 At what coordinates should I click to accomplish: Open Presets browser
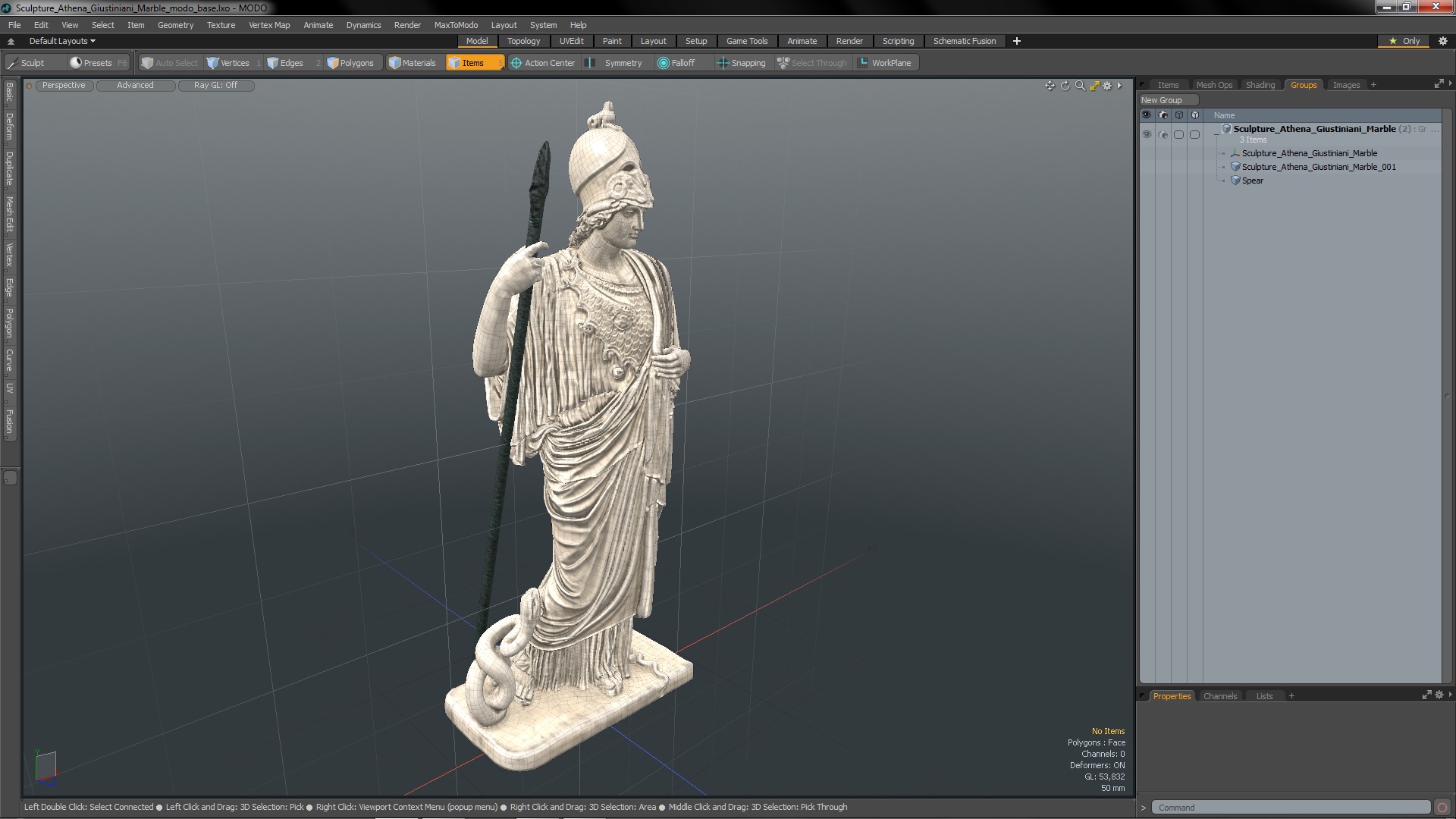(x=99, y=63)
